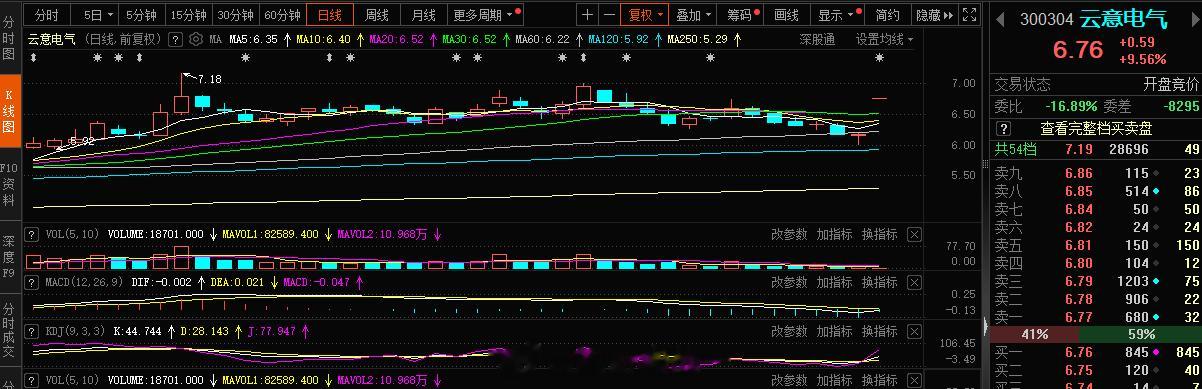Zoom in the chart with plus button

pos(587,15)
